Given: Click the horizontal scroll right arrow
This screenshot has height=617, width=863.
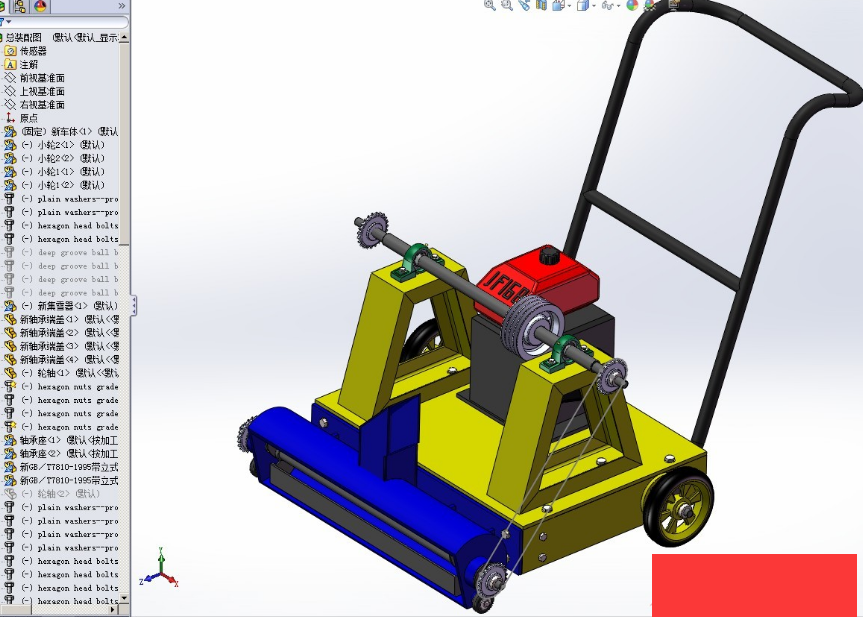Looking at the screenshot, I should click(113, 609).
